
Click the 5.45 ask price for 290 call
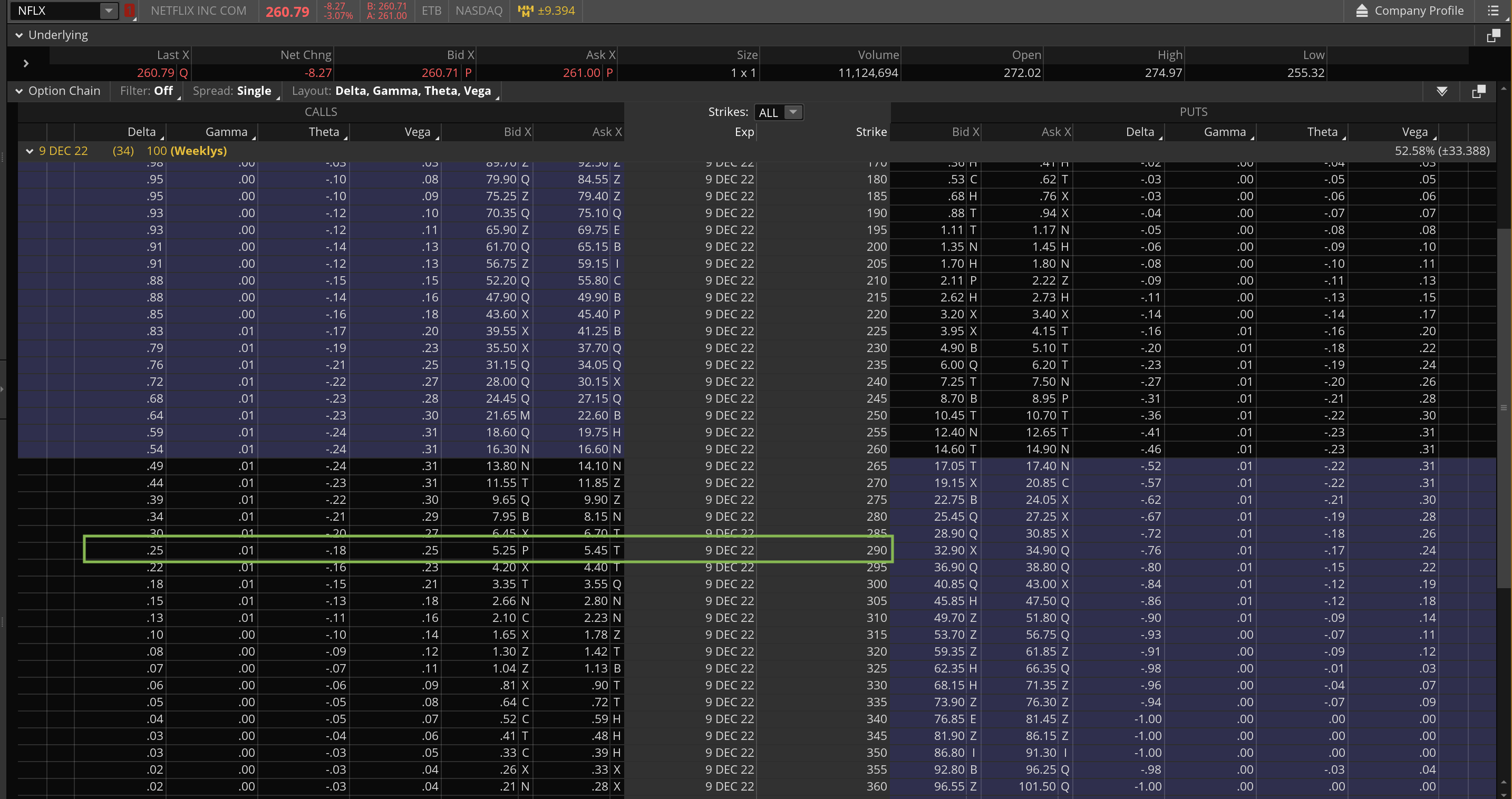(x=595, y=550)
